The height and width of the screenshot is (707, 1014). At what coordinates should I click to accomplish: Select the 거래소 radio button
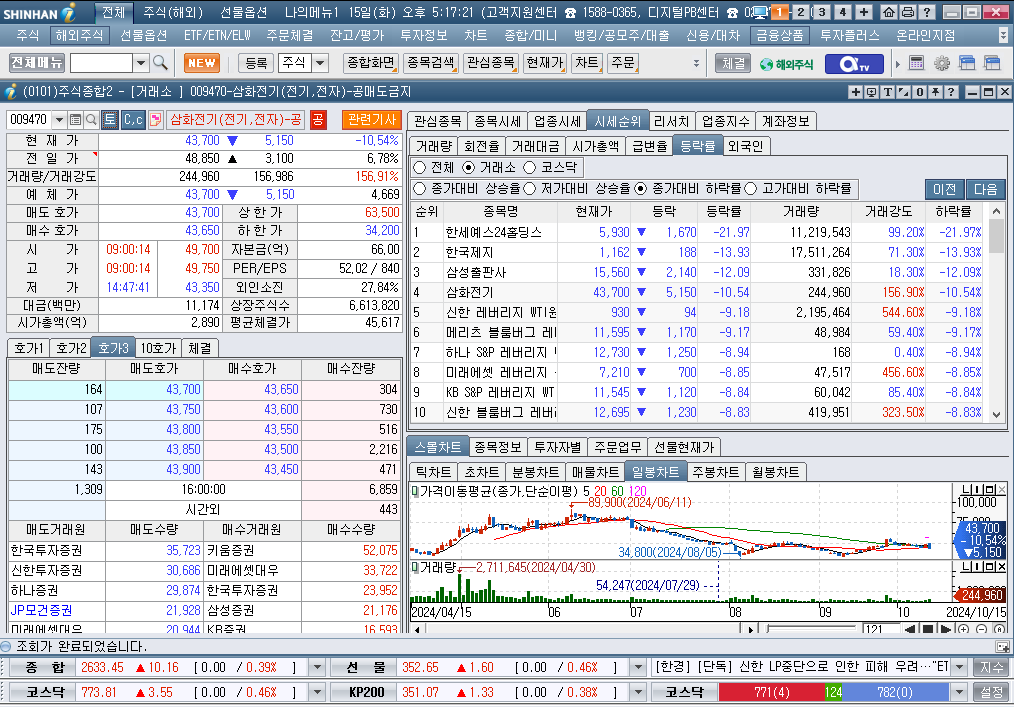pos(469,168)
